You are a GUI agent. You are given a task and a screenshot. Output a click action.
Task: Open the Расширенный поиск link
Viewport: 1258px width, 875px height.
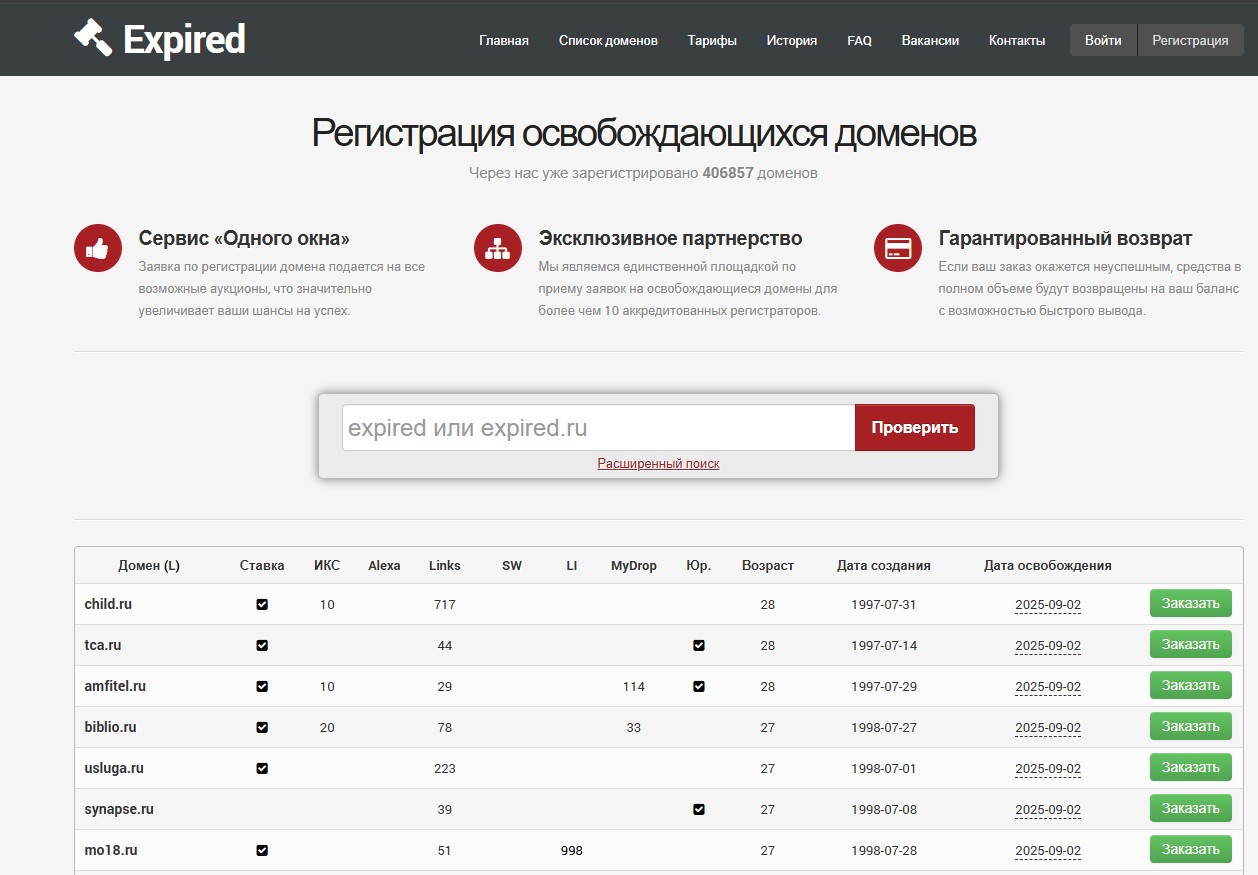click(658, 464)
